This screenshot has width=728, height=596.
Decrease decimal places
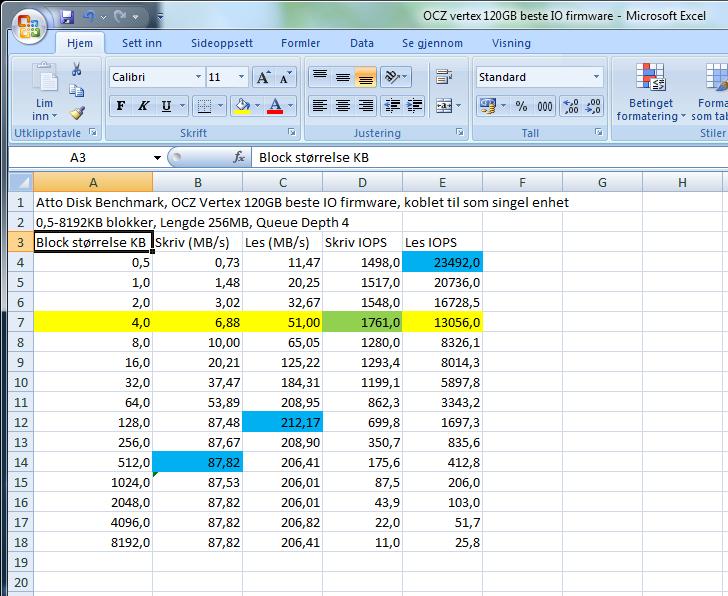tap(593, 106)
